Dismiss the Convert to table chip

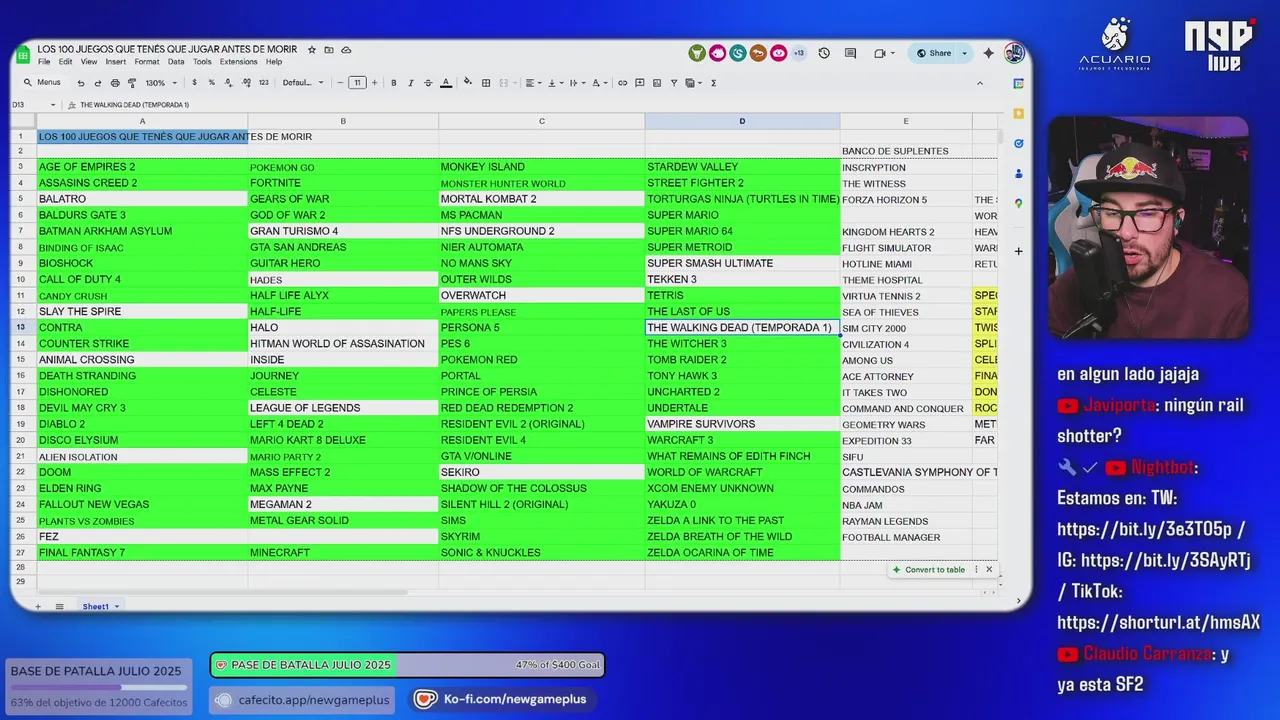click(x=989, y=570)
